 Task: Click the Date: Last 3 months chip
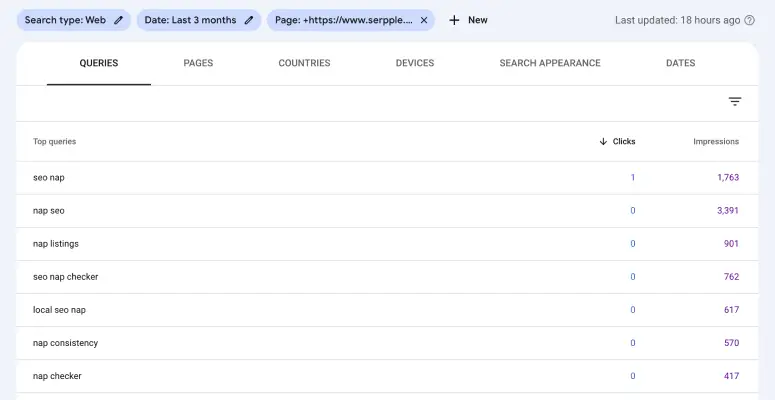199,20
